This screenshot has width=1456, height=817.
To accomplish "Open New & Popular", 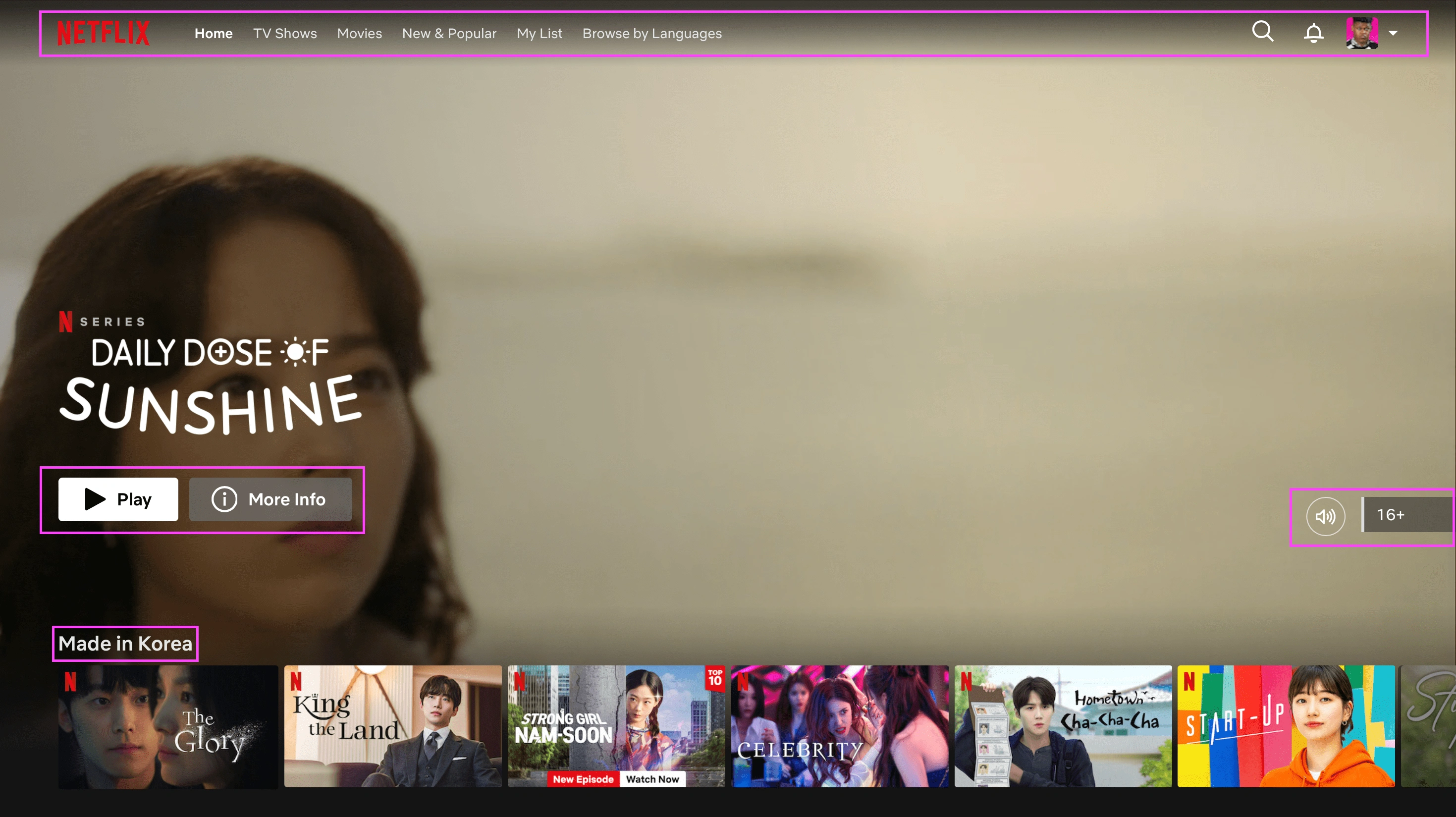I will tap(449, 33).
